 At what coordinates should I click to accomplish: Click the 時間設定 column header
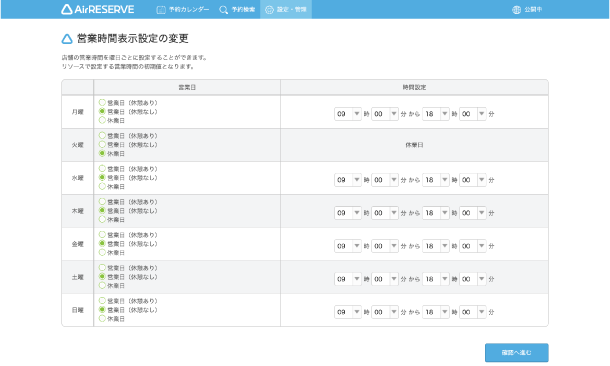414,88
